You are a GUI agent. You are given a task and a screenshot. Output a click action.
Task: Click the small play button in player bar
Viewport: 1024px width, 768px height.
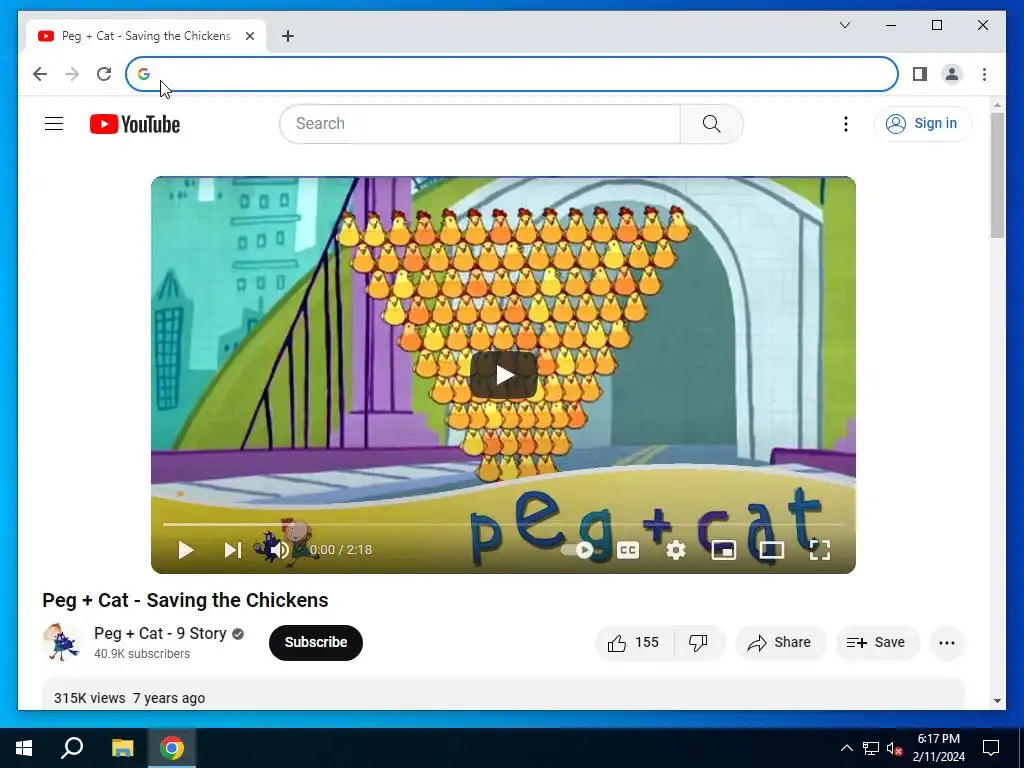click(x=185, y=550)
